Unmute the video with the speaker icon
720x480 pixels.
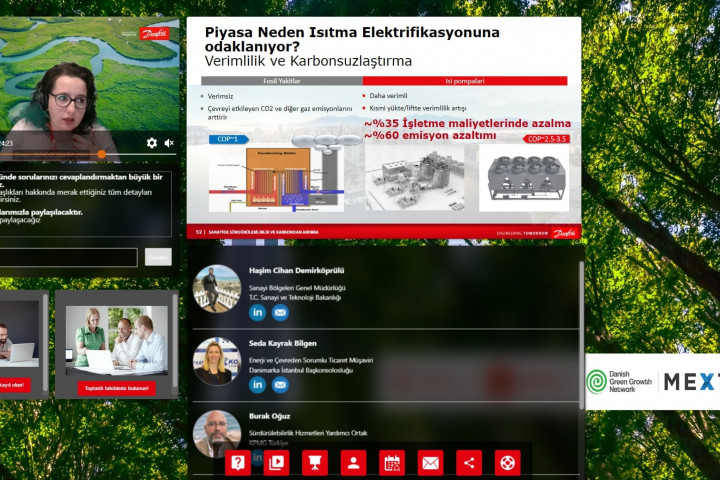point(169,143)
